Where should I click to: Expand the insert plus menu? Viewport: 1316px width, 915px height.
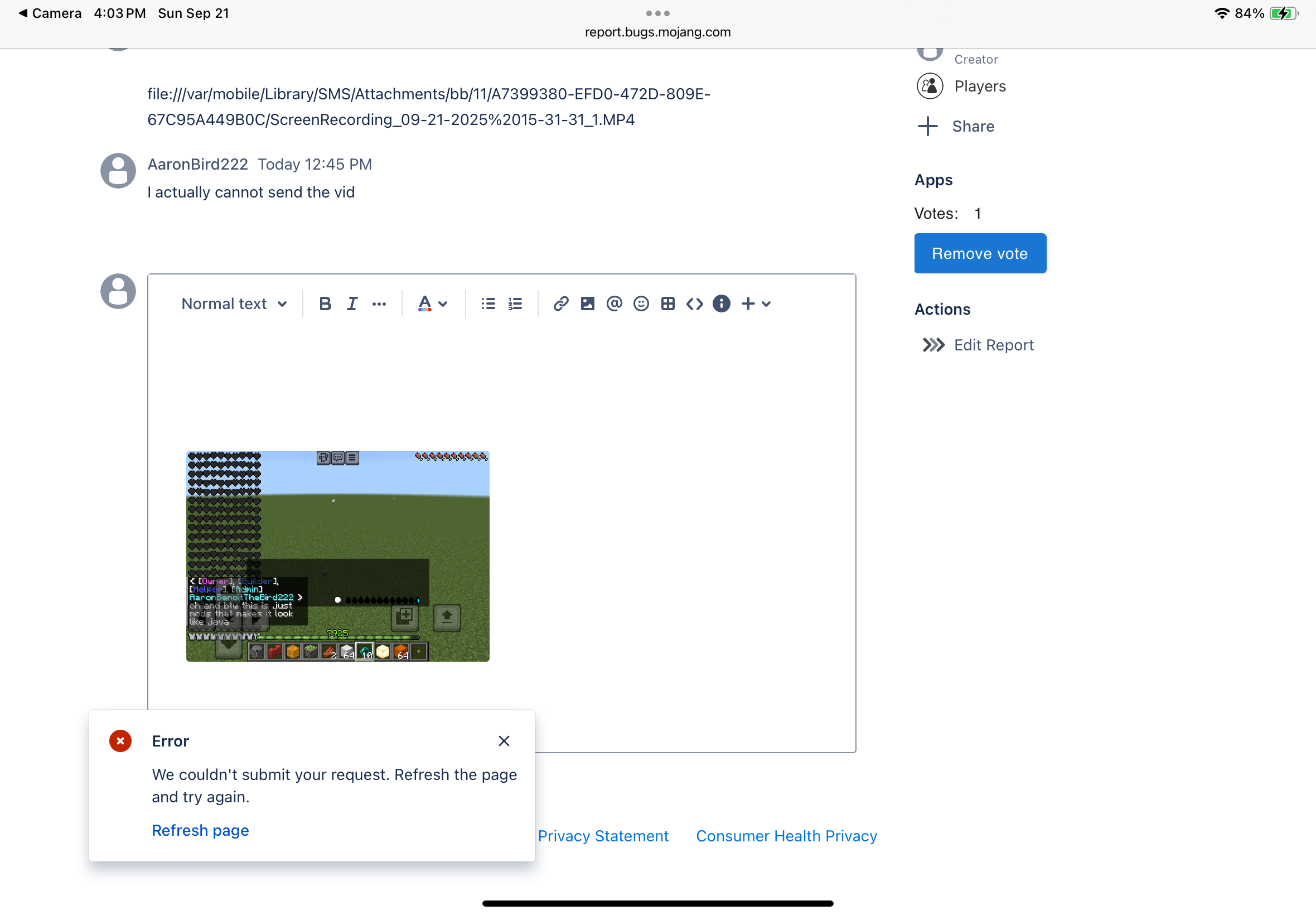[756, 304]
